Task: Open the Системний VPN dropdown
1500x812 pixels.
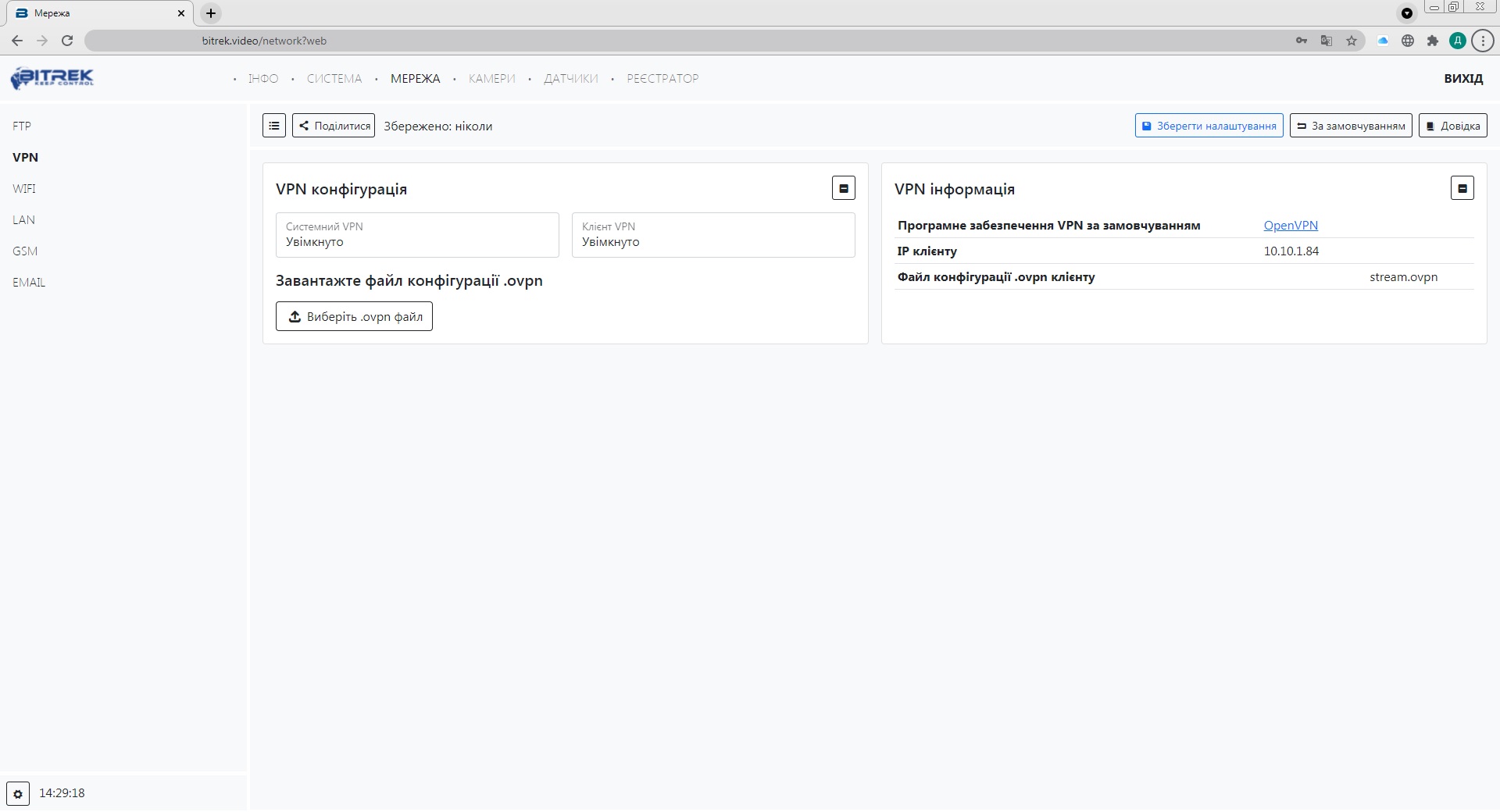Action: [417, 235]
